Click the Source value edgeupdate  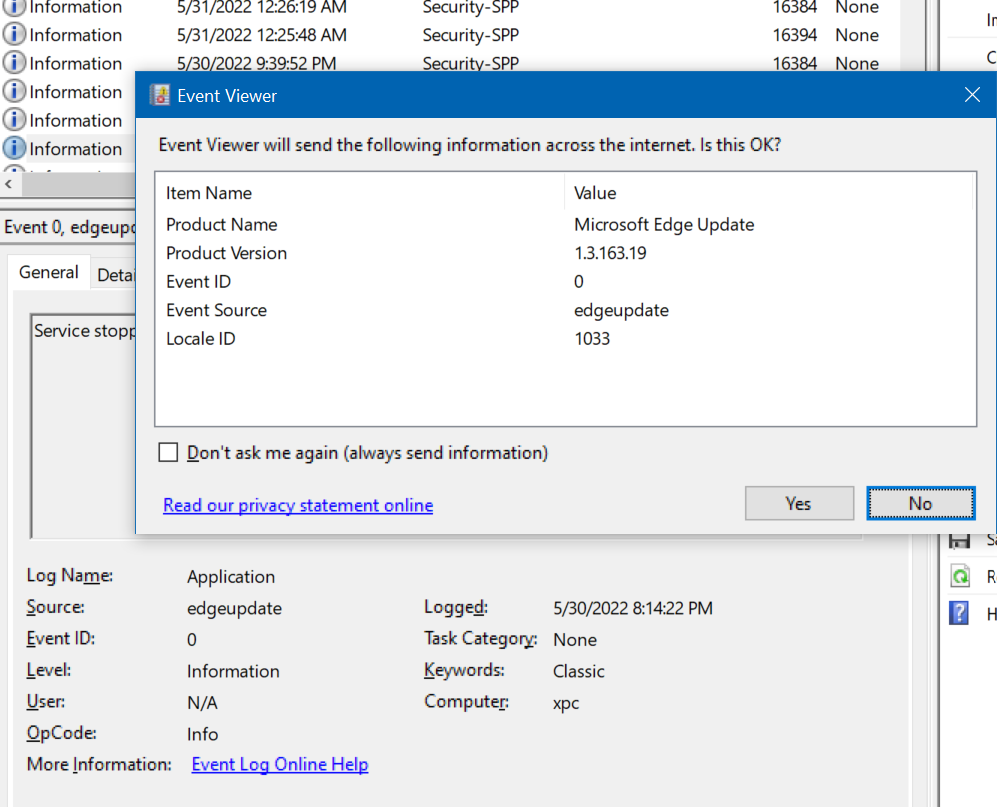click(234, 609)
